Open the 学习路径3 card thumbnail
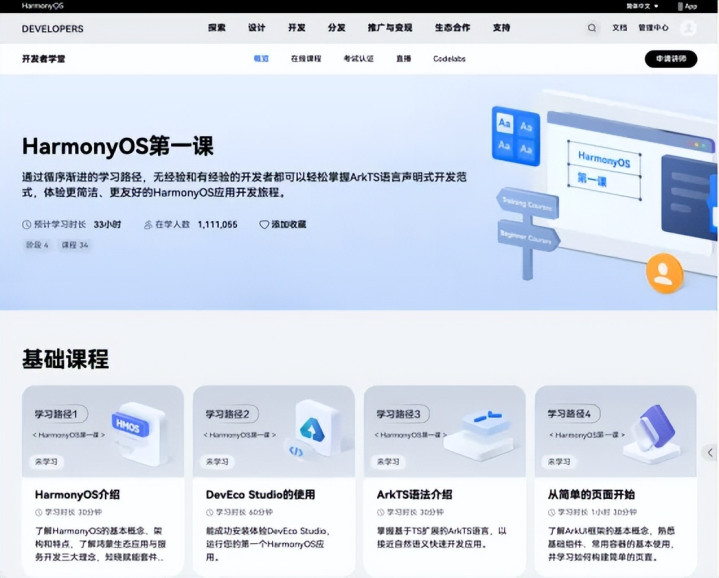 (x=445, y=431)
